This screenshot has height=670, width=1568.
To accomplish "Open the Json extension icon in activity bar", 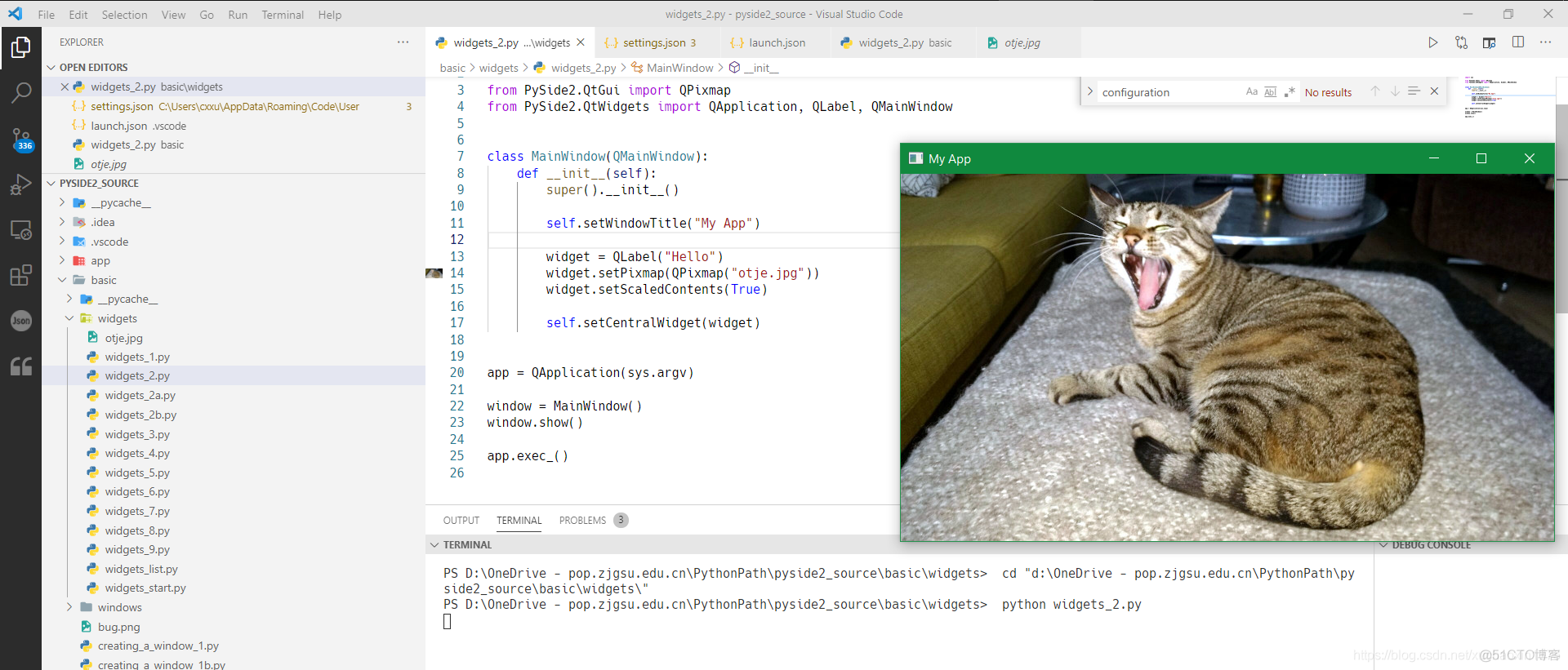I will (20, 321).
